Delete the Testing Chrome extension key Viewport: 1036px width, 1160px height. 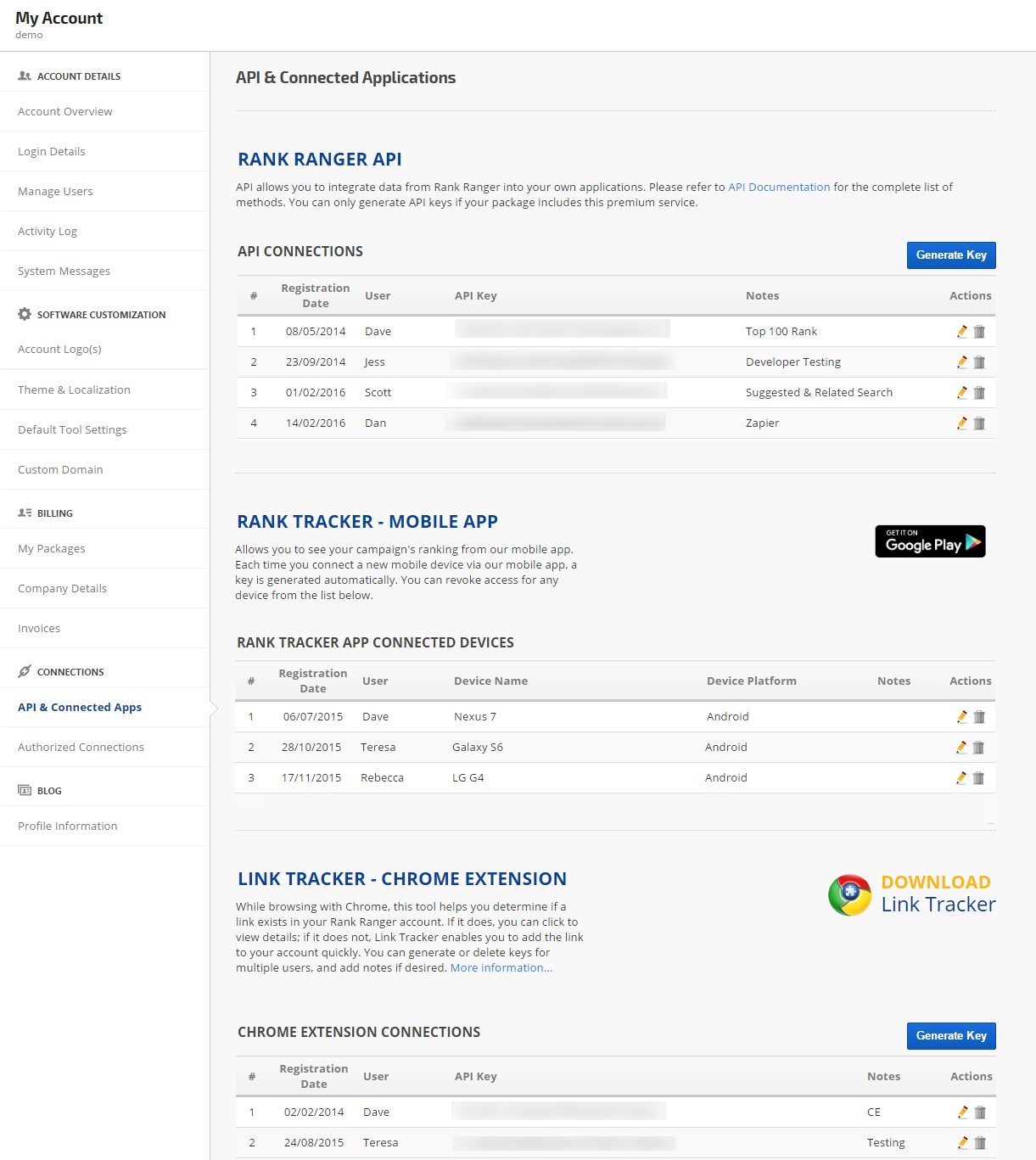[x=980, y=1143]
